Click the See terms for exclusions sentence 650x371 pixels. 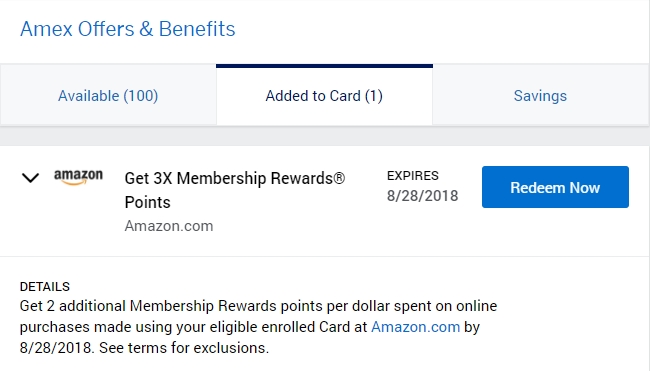184,348
